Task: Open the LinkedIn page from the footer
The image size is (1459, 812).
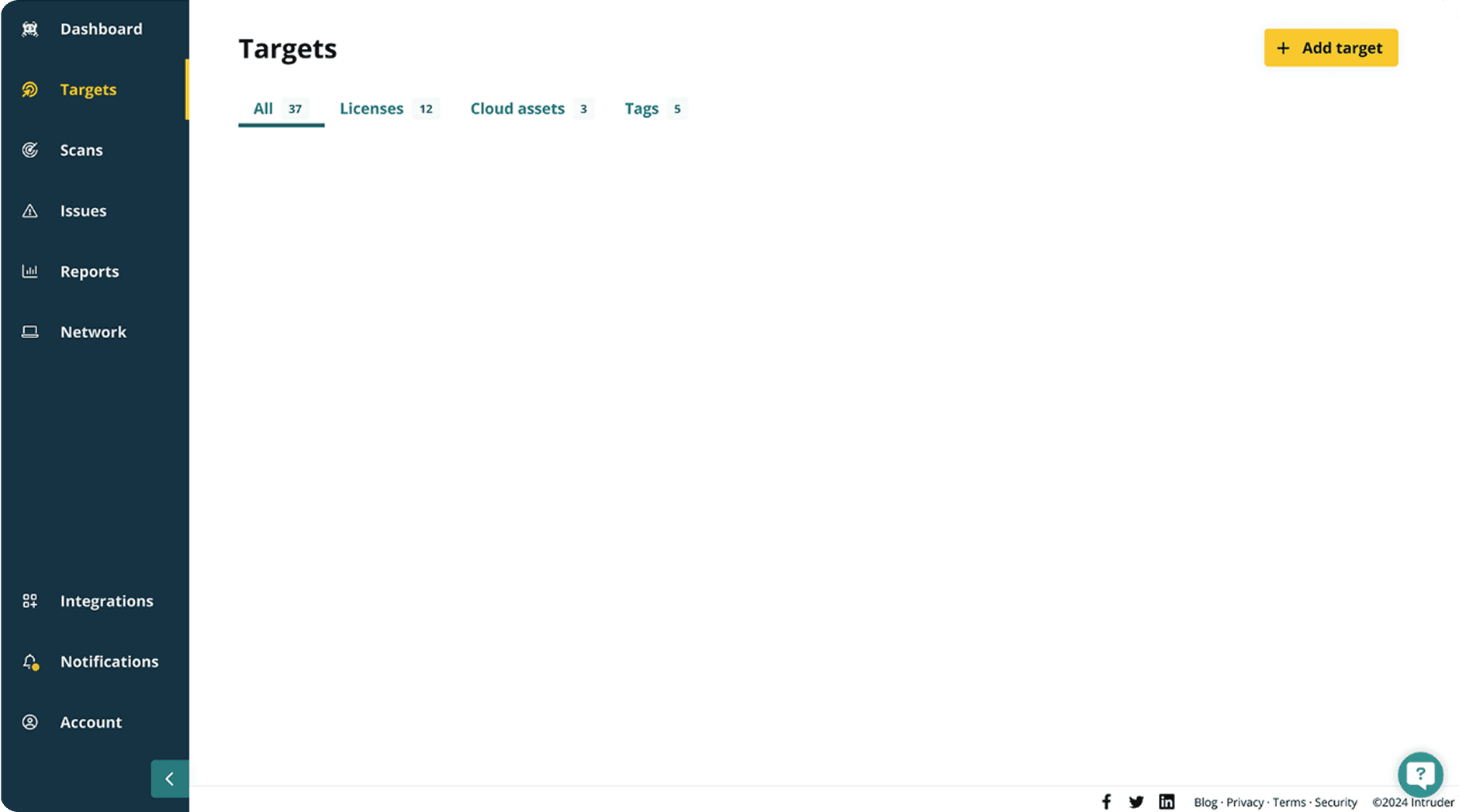Action: pyautogui.click(x=1167, y=802)
